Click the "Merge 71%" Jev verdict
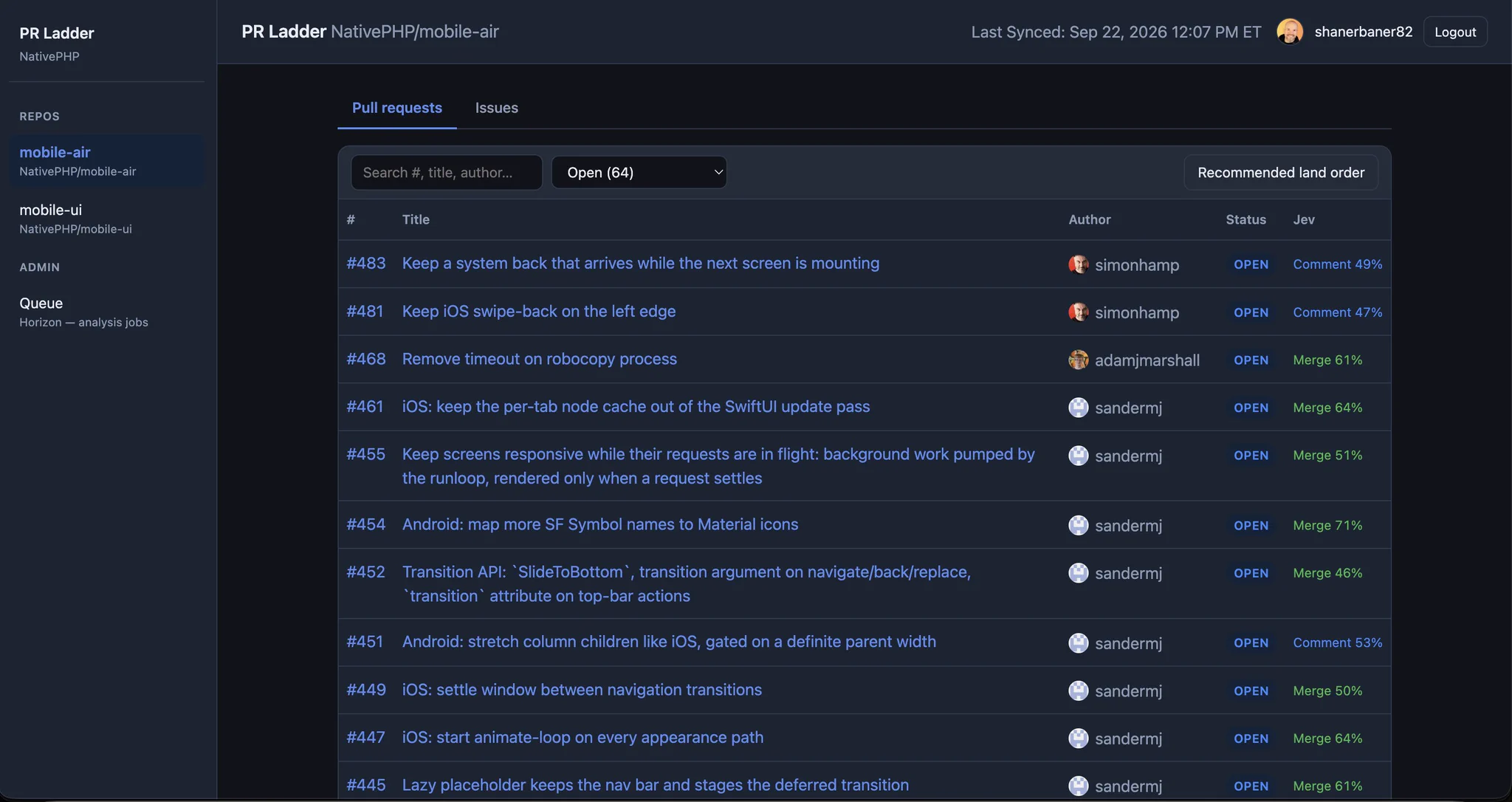Image resolution: width=1512 pixels, height=802 pixels. point(1328,525)
